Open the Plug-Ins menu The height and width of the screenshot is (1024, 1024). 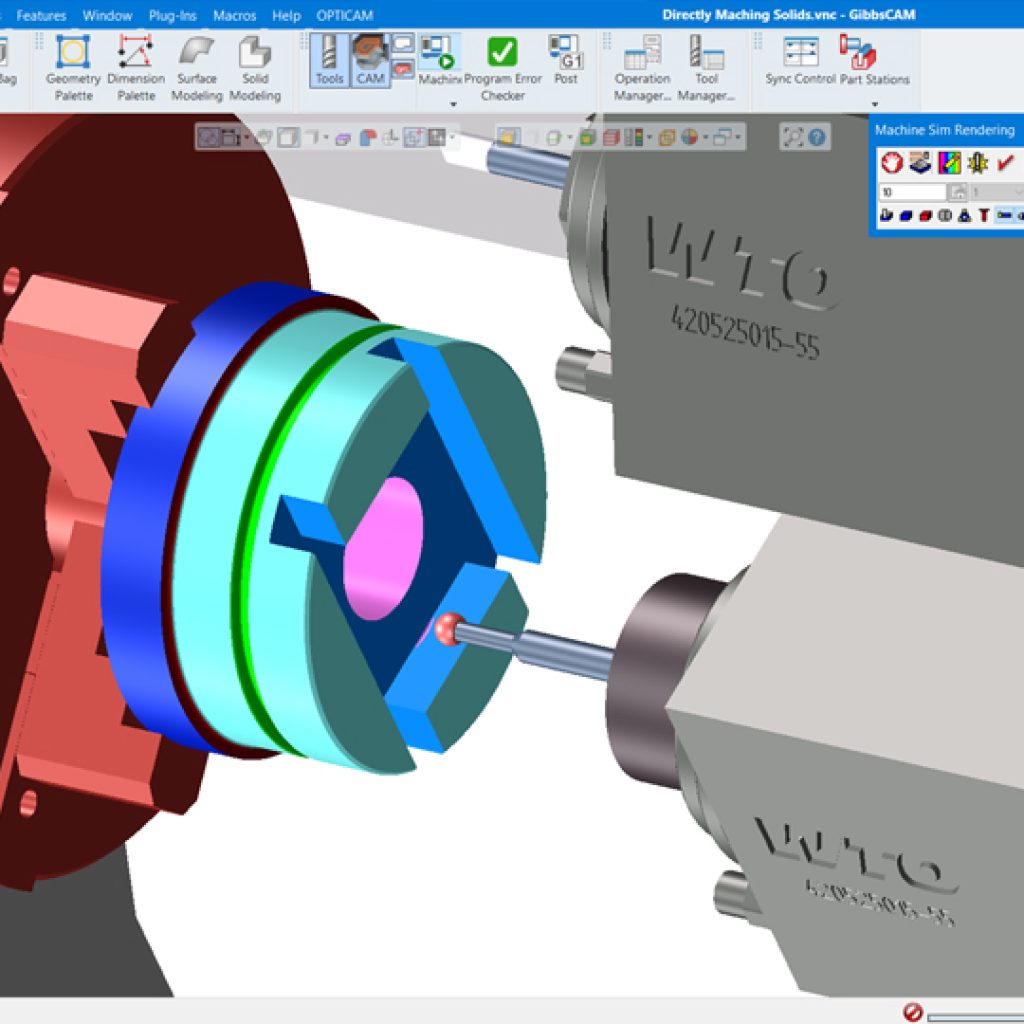[172, 16]
